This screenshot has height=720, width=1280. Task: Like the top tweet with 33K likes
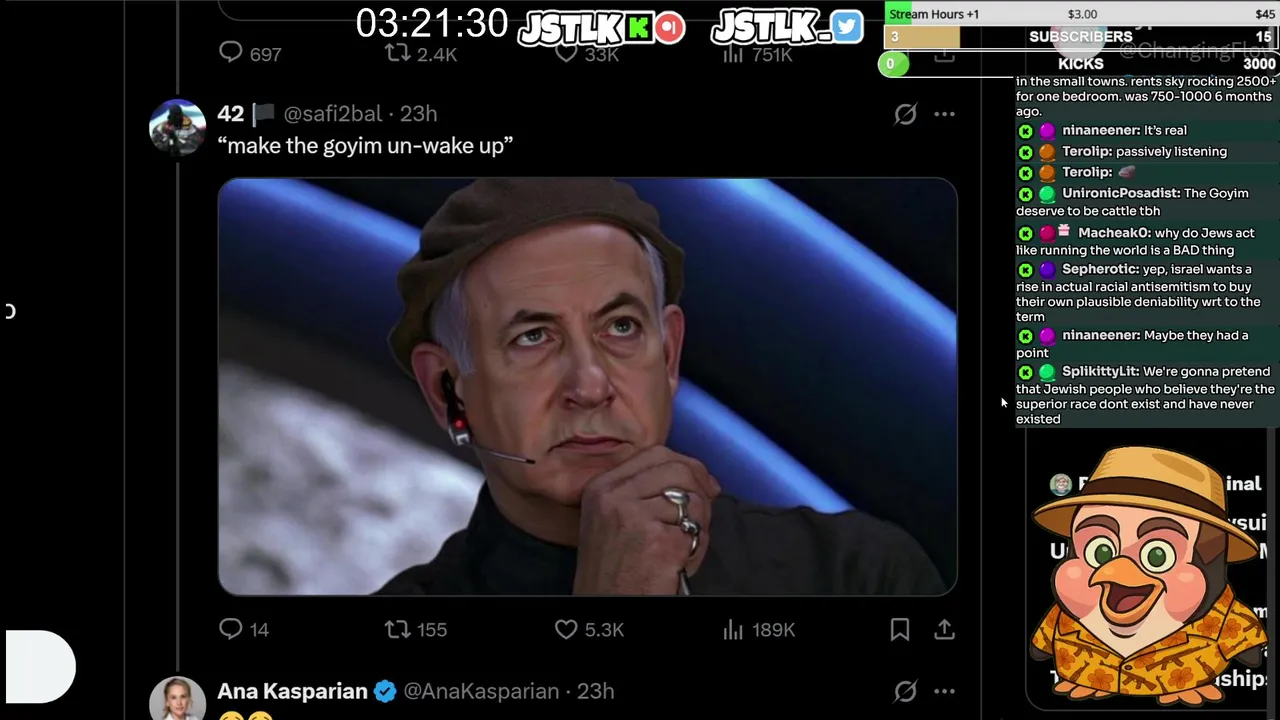(587, 54)
